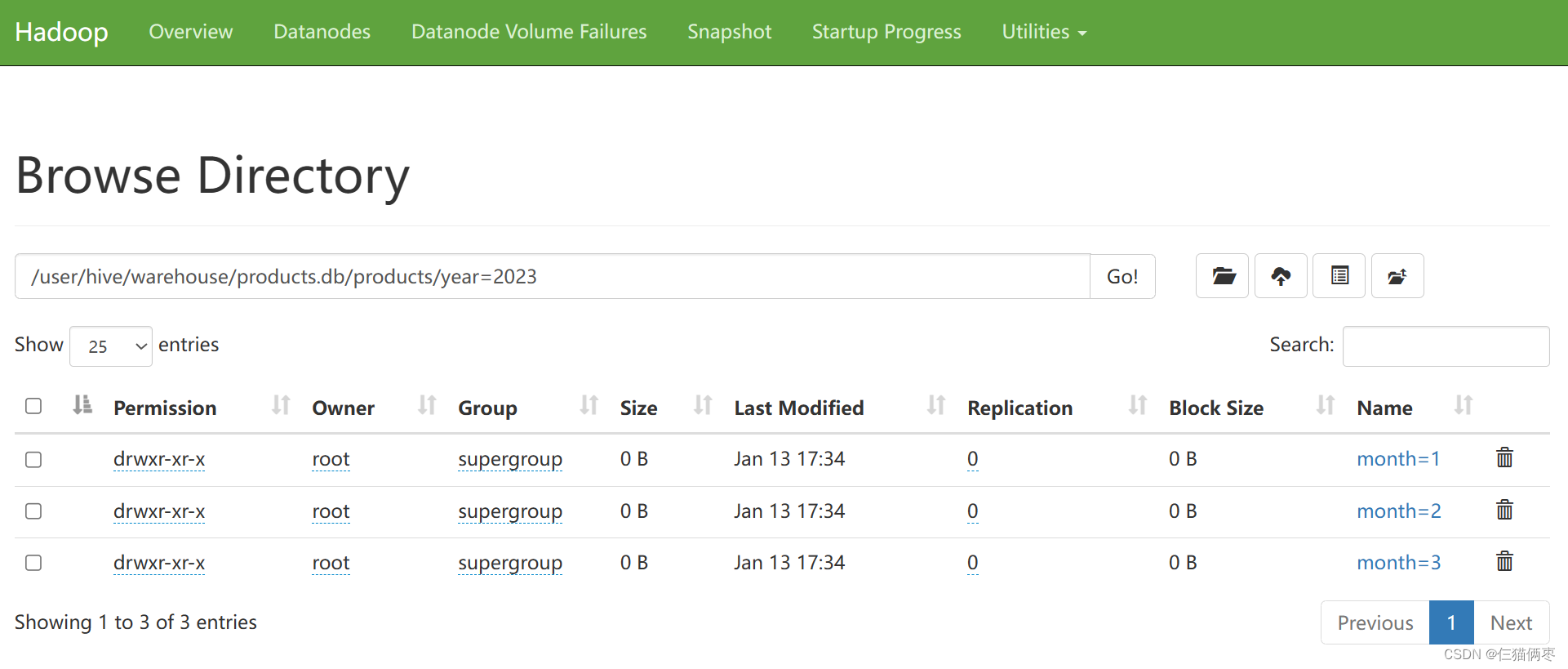
Task: Sort by Size column arrows
Action: tap(703, 405)
